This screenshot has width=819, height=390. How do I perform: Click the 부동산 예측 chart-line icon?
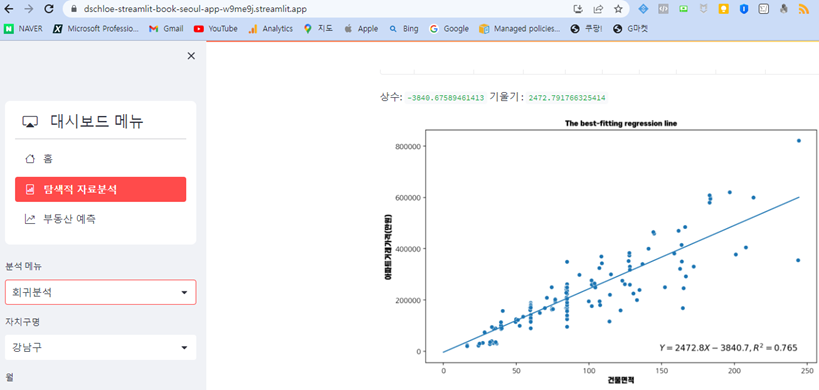pyautogui.click(x=30, y=219)
